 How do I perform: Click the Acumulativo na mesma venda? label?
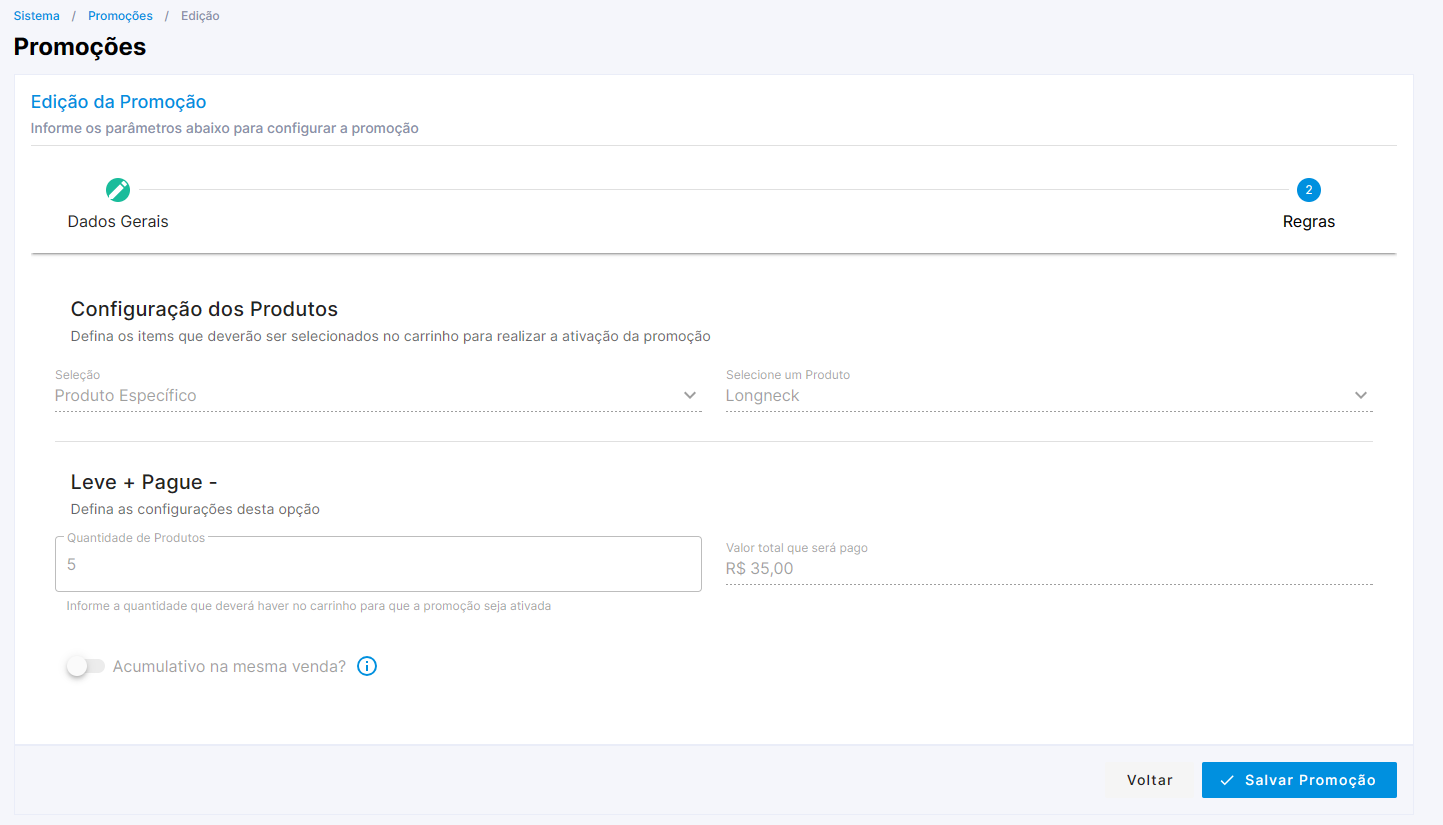[x=229, y=666]
